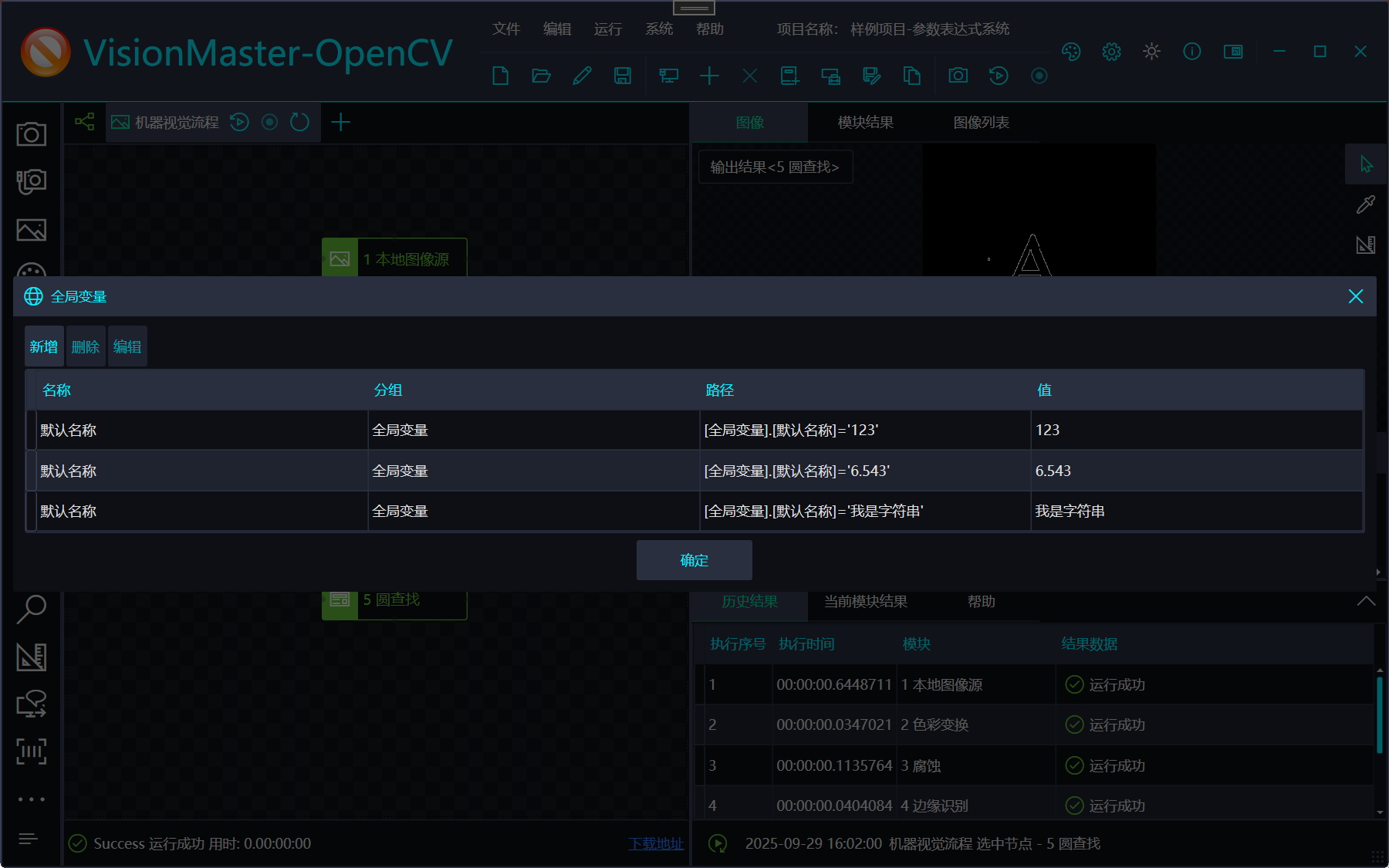Open the info circle icon
This screenshot has width=1389, height=868.
coord(1192,52)
